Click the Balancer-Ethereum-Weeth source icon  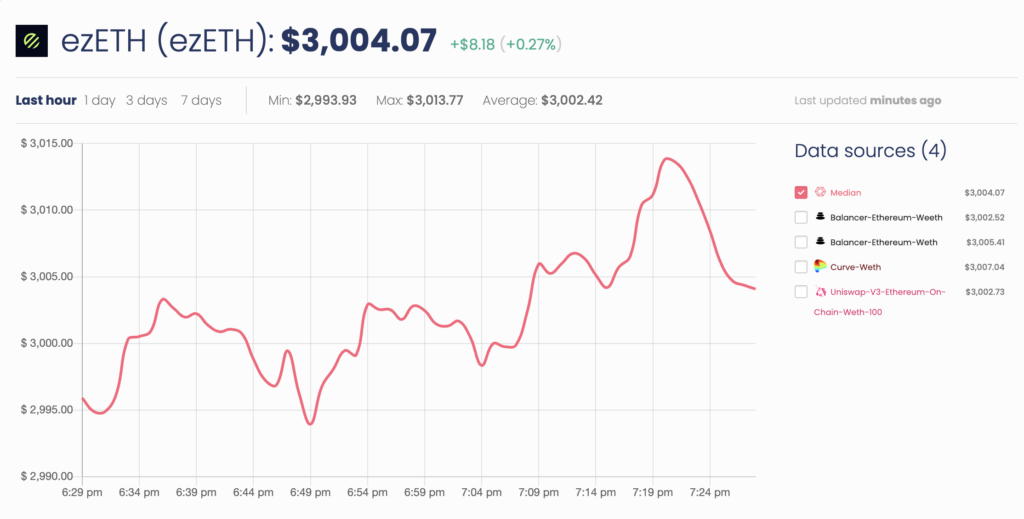(x=820, y=217)
